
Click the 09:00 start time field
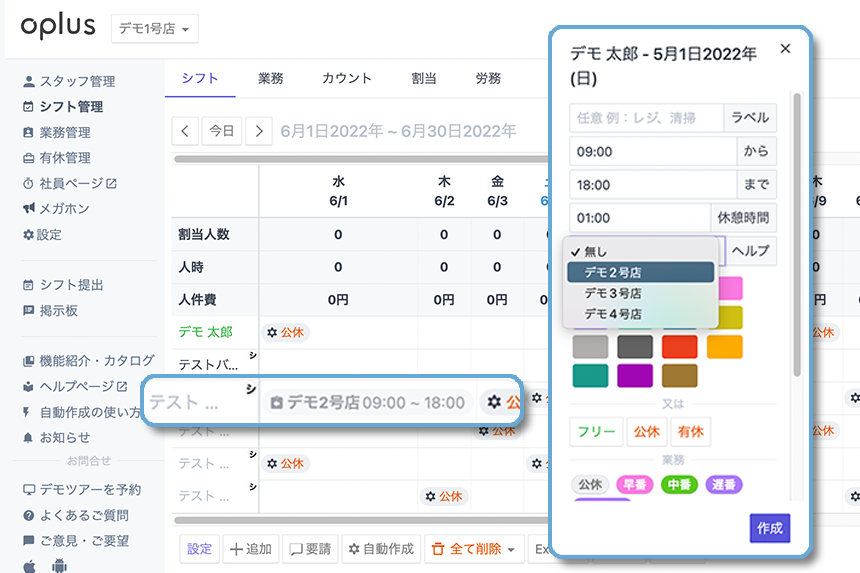(653, 151)
